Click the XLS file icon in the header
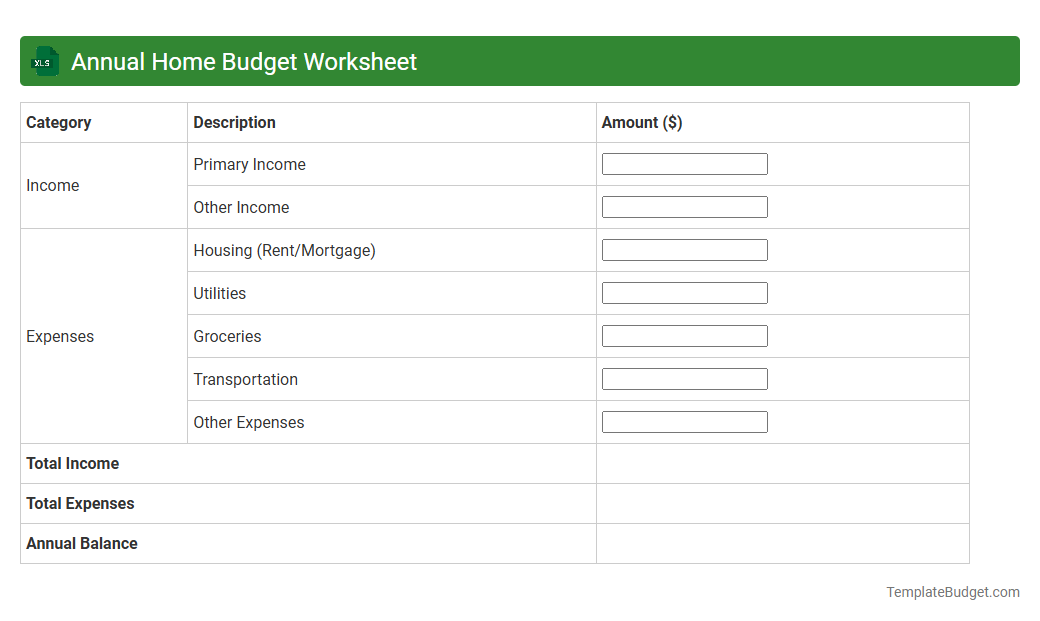 click(x=44, y=61)
